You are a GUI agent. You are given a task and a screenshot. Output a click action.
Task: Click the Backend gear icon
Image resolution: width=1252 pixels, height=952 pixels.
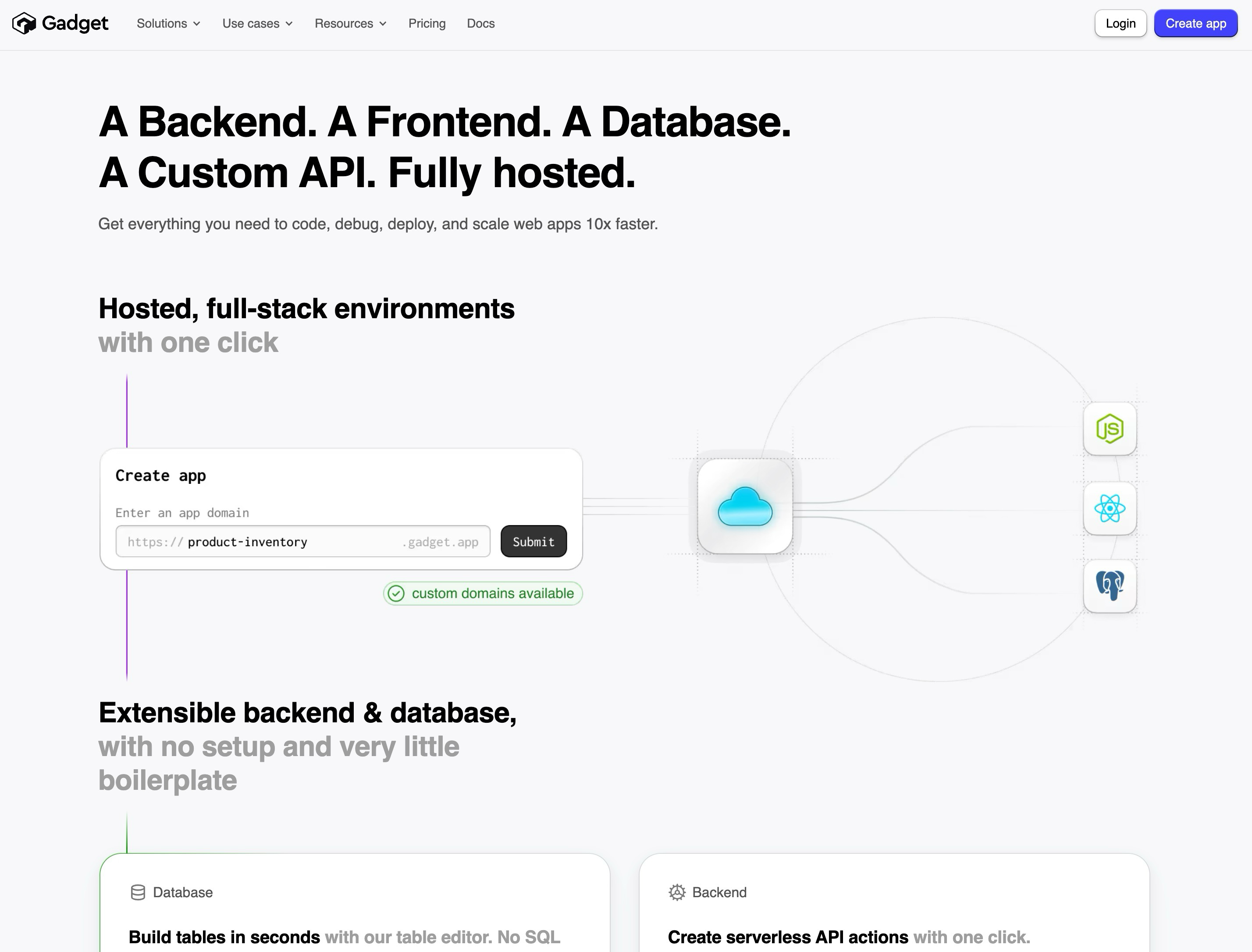point(677,892)
